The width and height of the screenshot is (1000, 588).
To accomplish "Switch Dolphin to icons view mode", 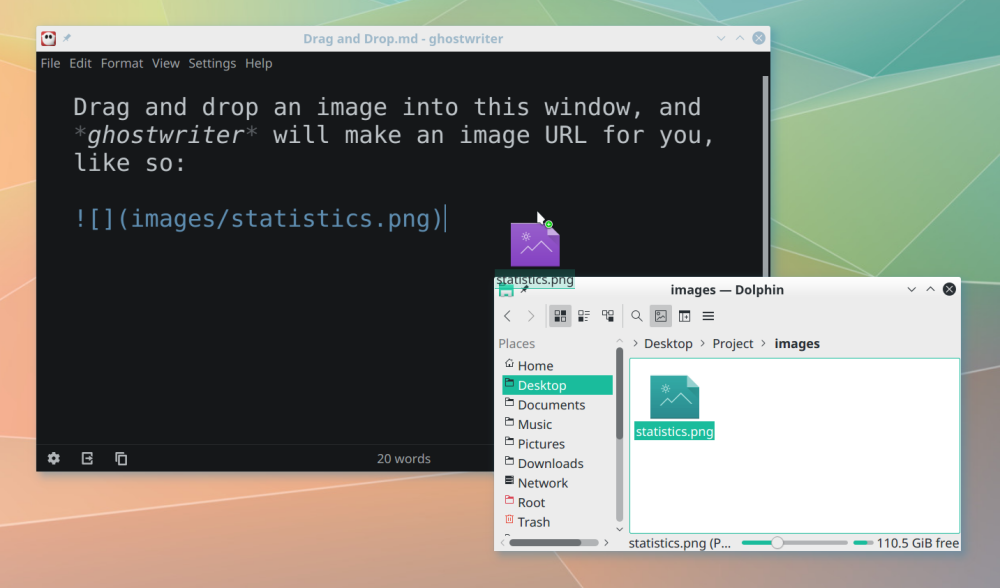I will pyautogui.click(x=560, y=316).
